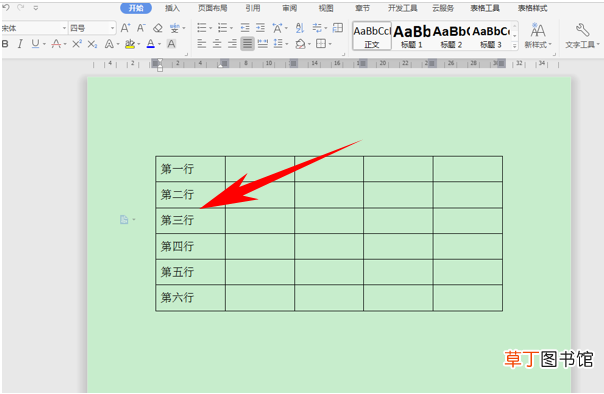Open the 云服务 ribbon tab
Screen dimensions: 604x394
(443, 8)
